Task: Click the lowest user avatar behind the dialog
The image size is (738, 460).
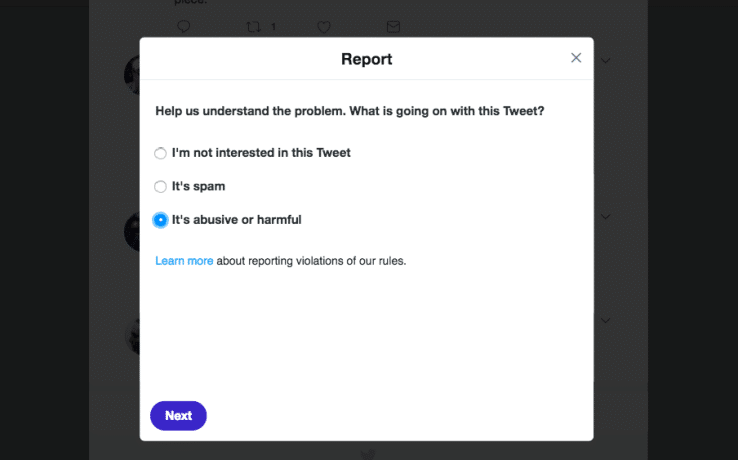Action: pyautogui.click(x=133, y=336)
